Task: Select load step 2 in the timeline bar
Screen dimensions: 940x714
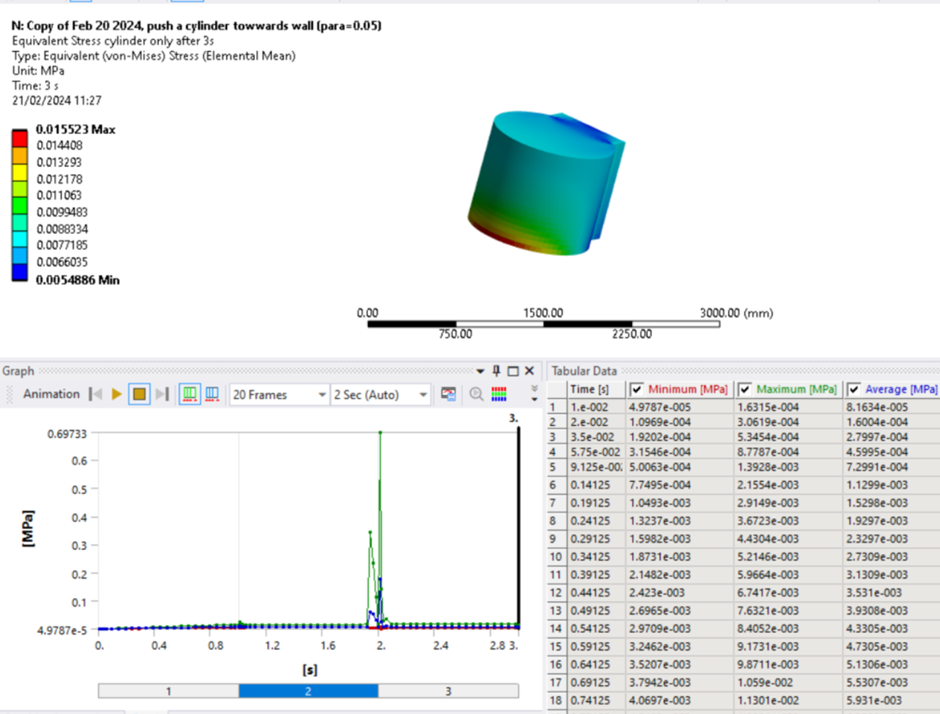Action: [x=308, y=691]
